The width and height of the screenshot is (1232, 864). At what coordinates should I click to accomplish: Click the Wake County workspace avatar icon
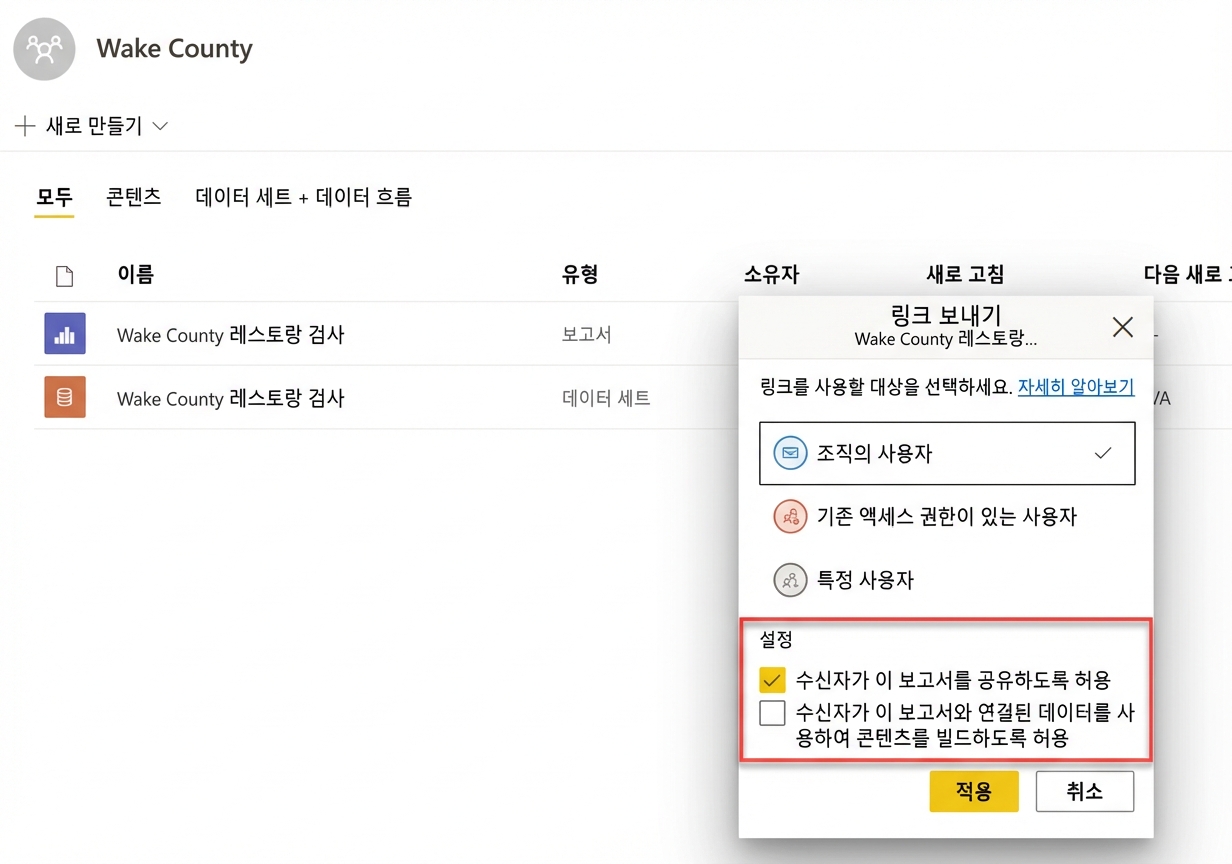[x=44, y=49]
